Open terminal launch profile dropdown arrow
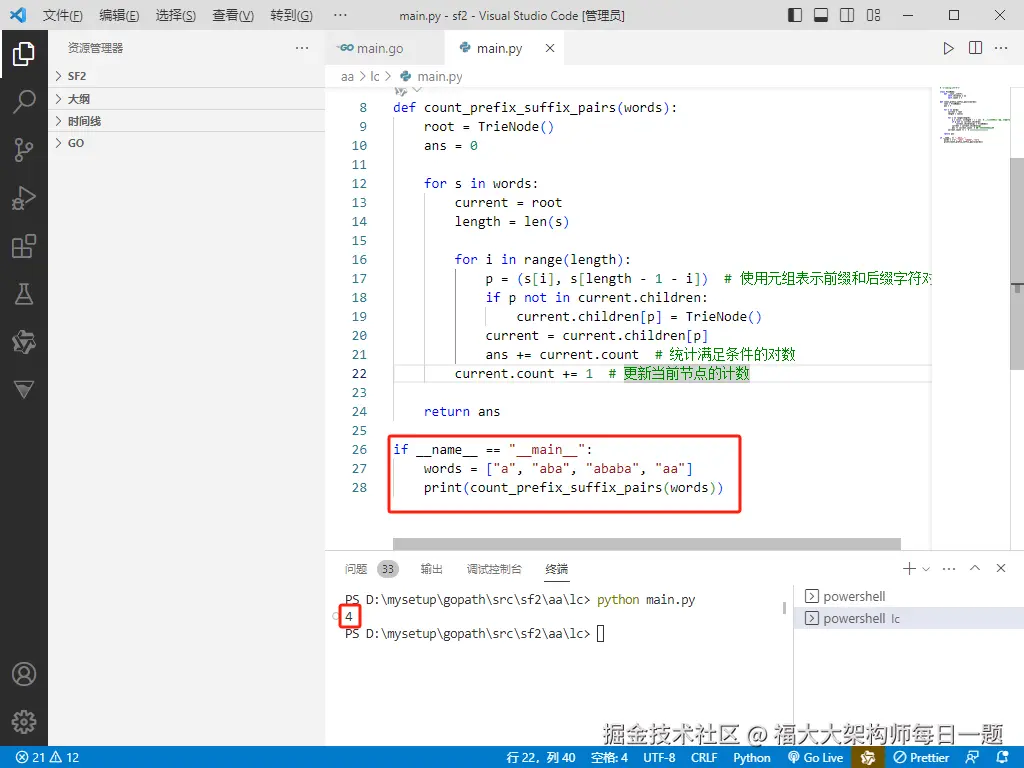Image resolution: width=1024 pixels, height=768 pixels. 926,569
